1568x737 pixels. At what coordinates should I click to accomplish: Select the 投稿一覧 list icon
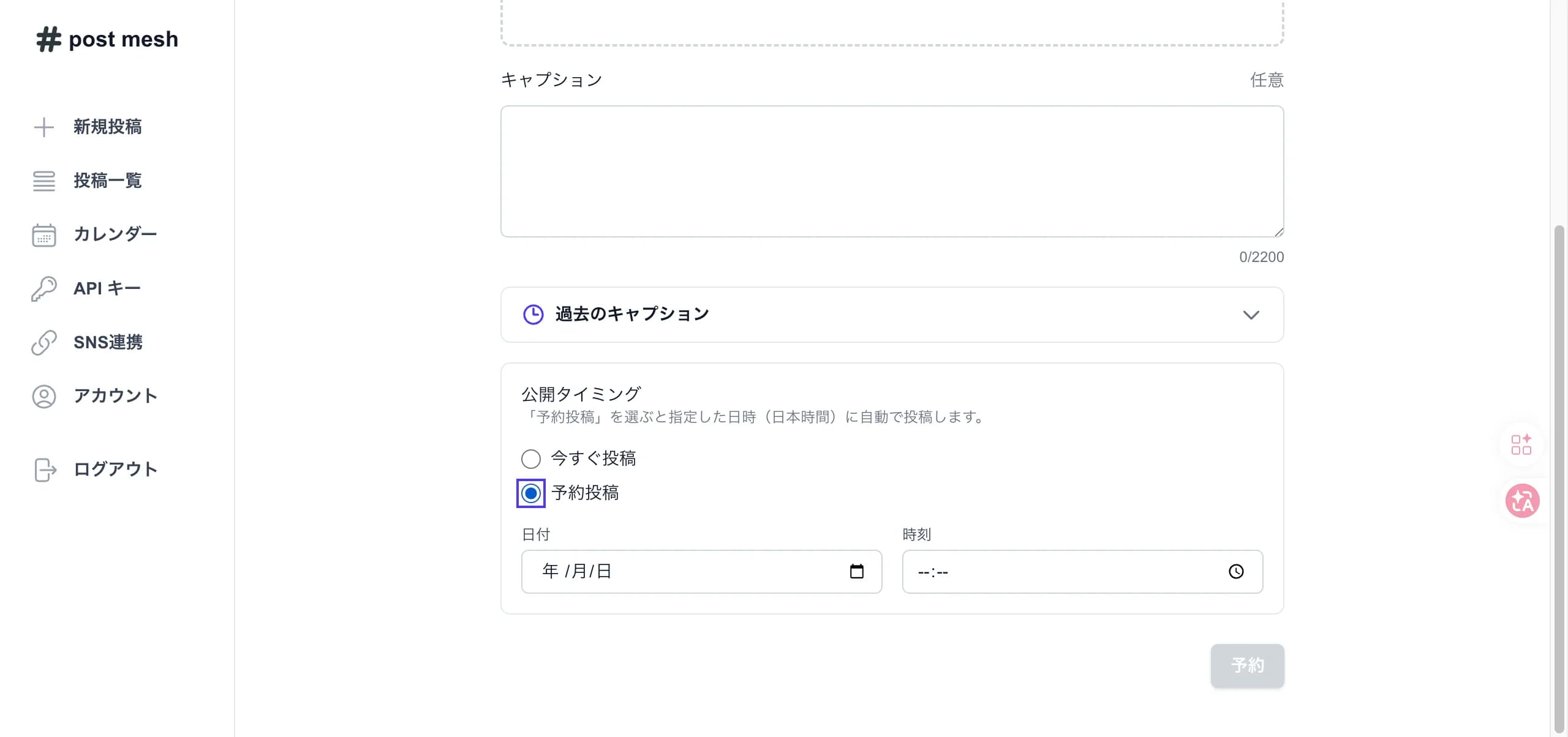tap(43, 181)
